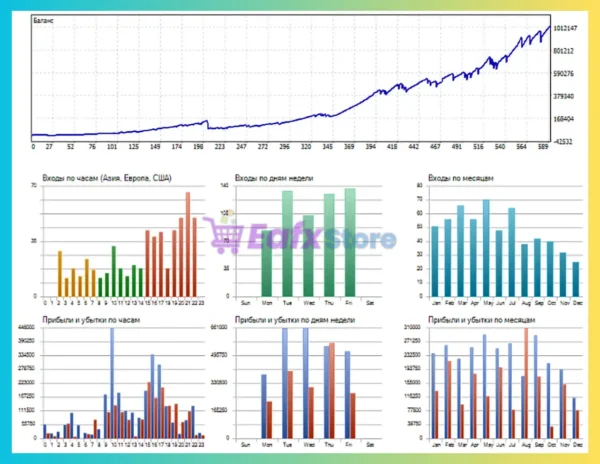Click the tall red Aug bar in profit/loss by months
Image resolution: width=600 pixels, height=464 pixels.
tap(526, 383)
